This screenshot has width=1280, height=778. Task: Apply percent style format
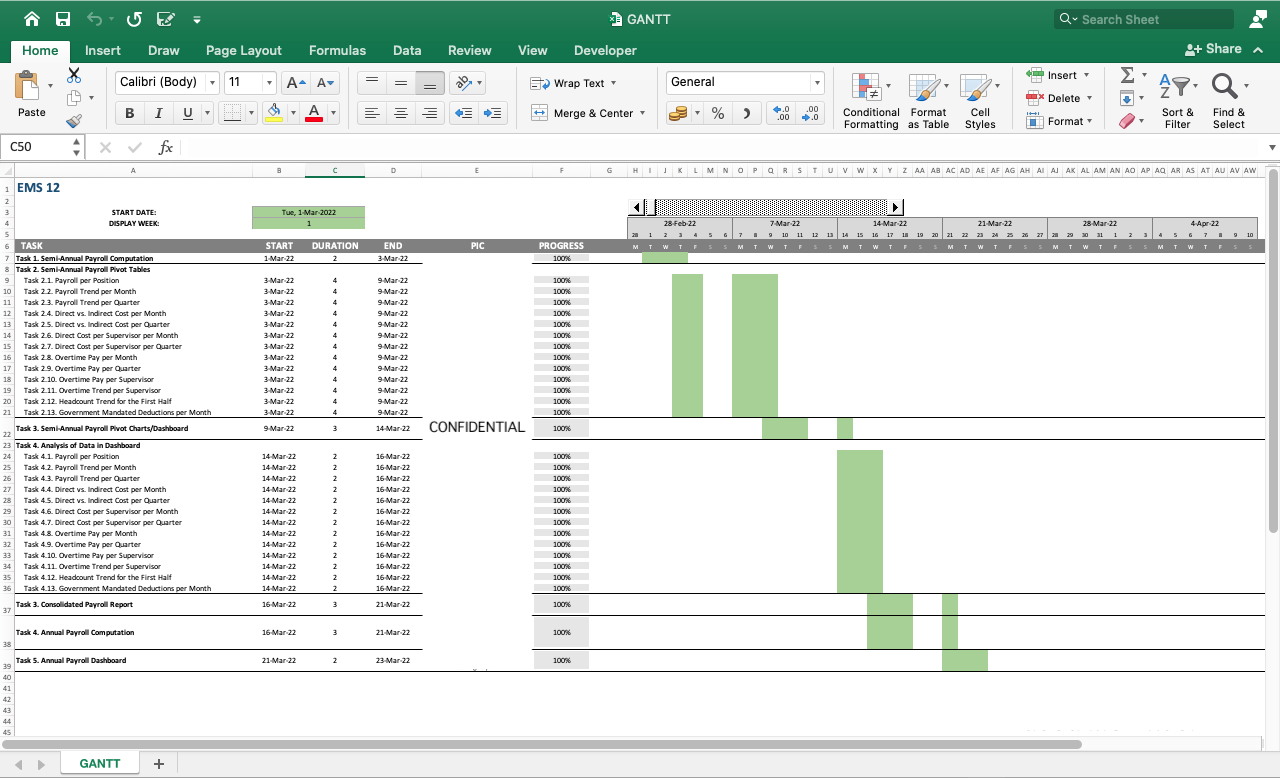718,114
